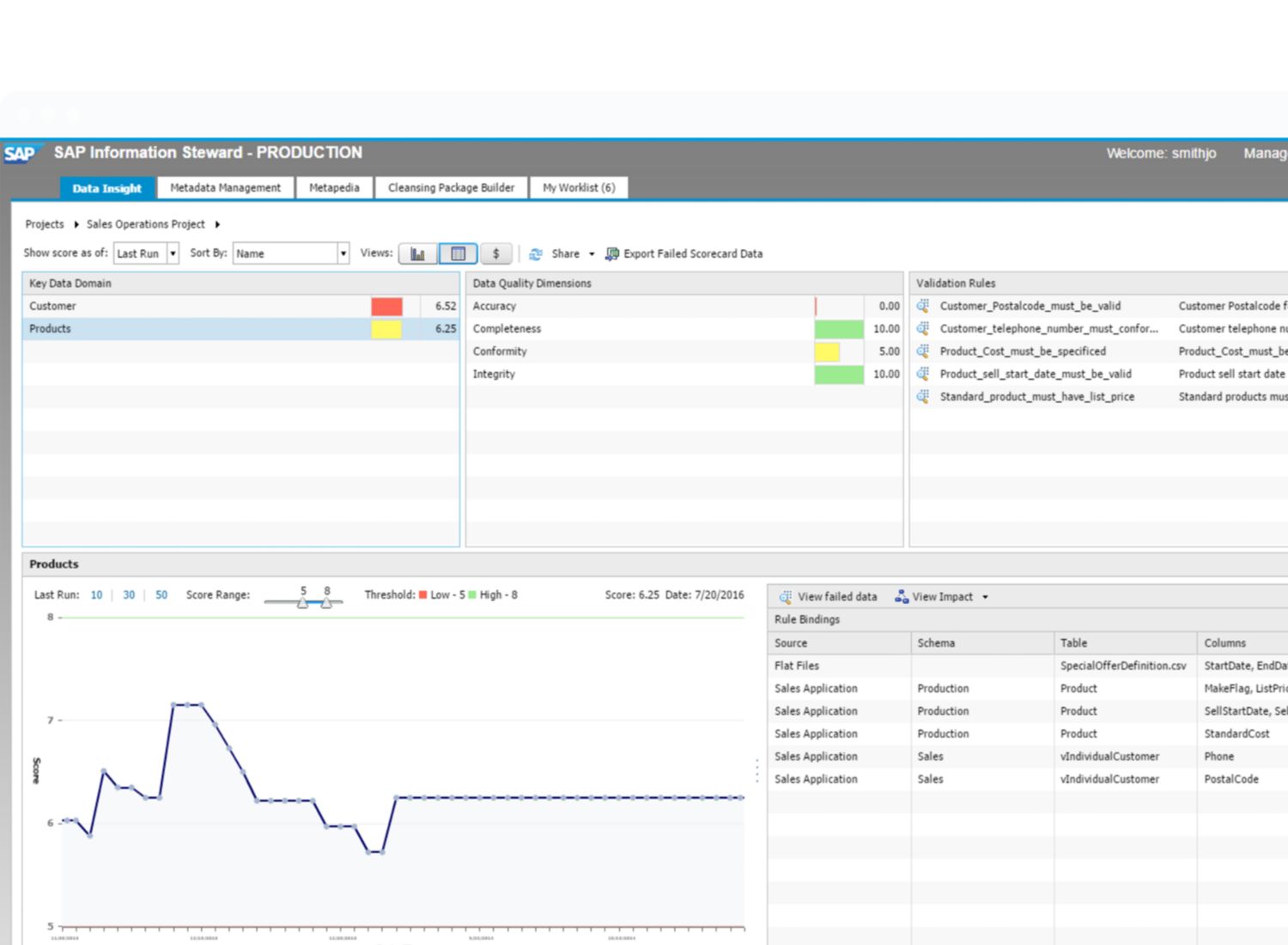Screen dimensions: 1288x945
Task: Switch to the My Worklist (6) tab
Action: pos(579,187)
